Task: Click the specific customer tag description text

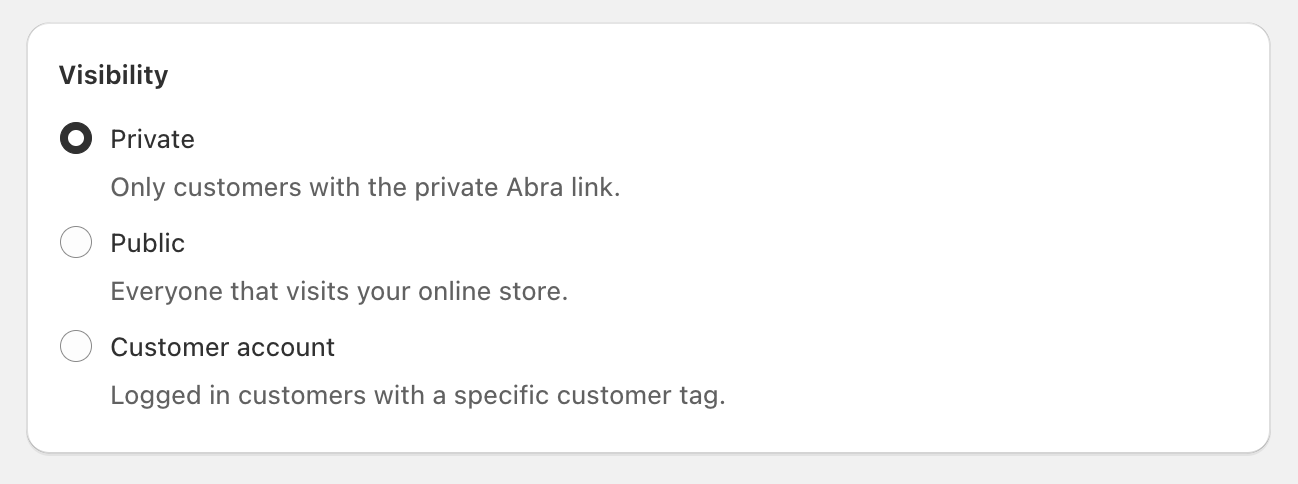Action: pos(417,395)
